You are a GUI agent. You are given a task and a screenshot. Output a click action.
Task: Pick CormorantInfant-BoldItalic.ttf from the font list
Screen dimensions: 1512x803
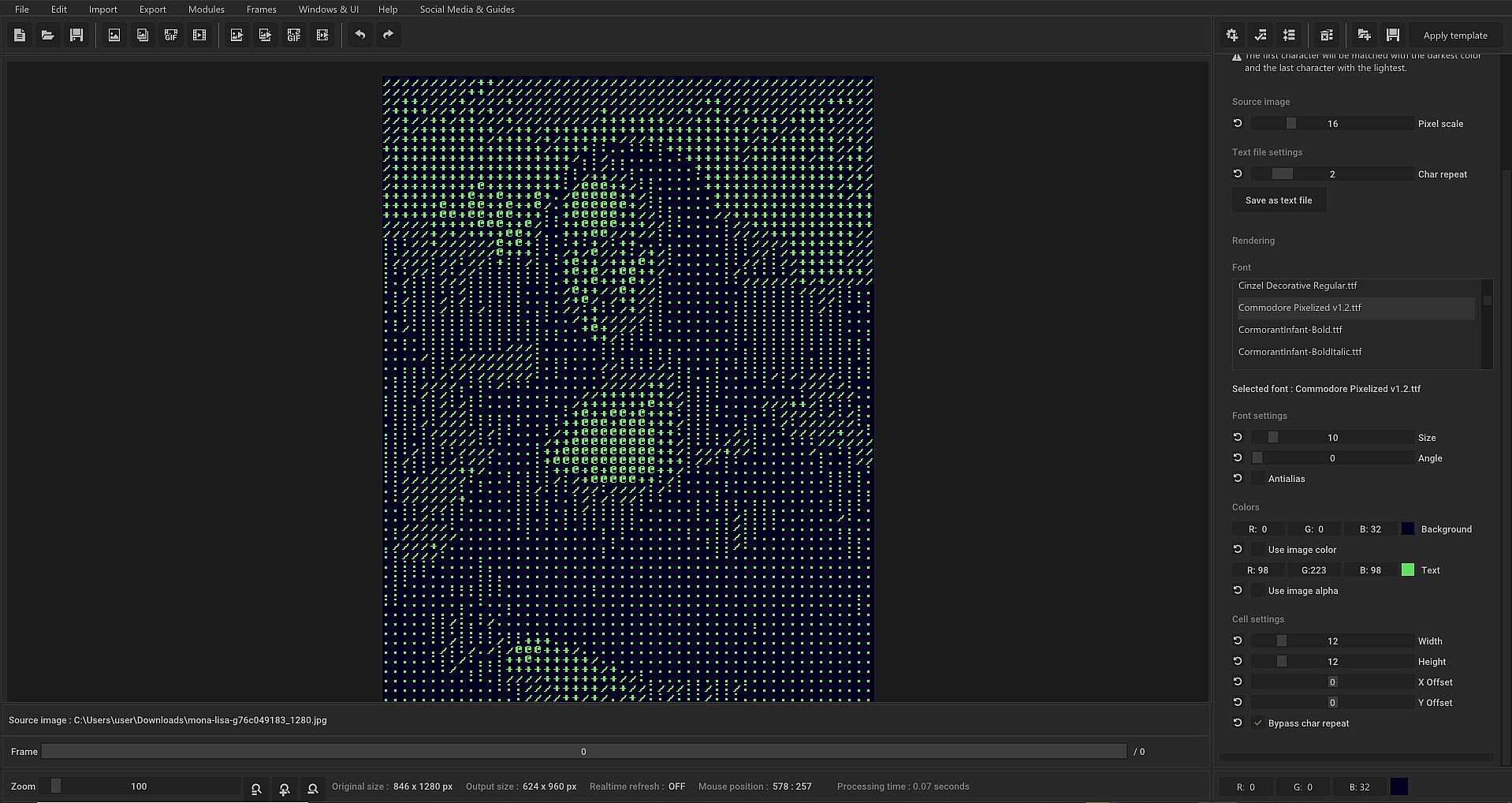(x=1299, y=352)
